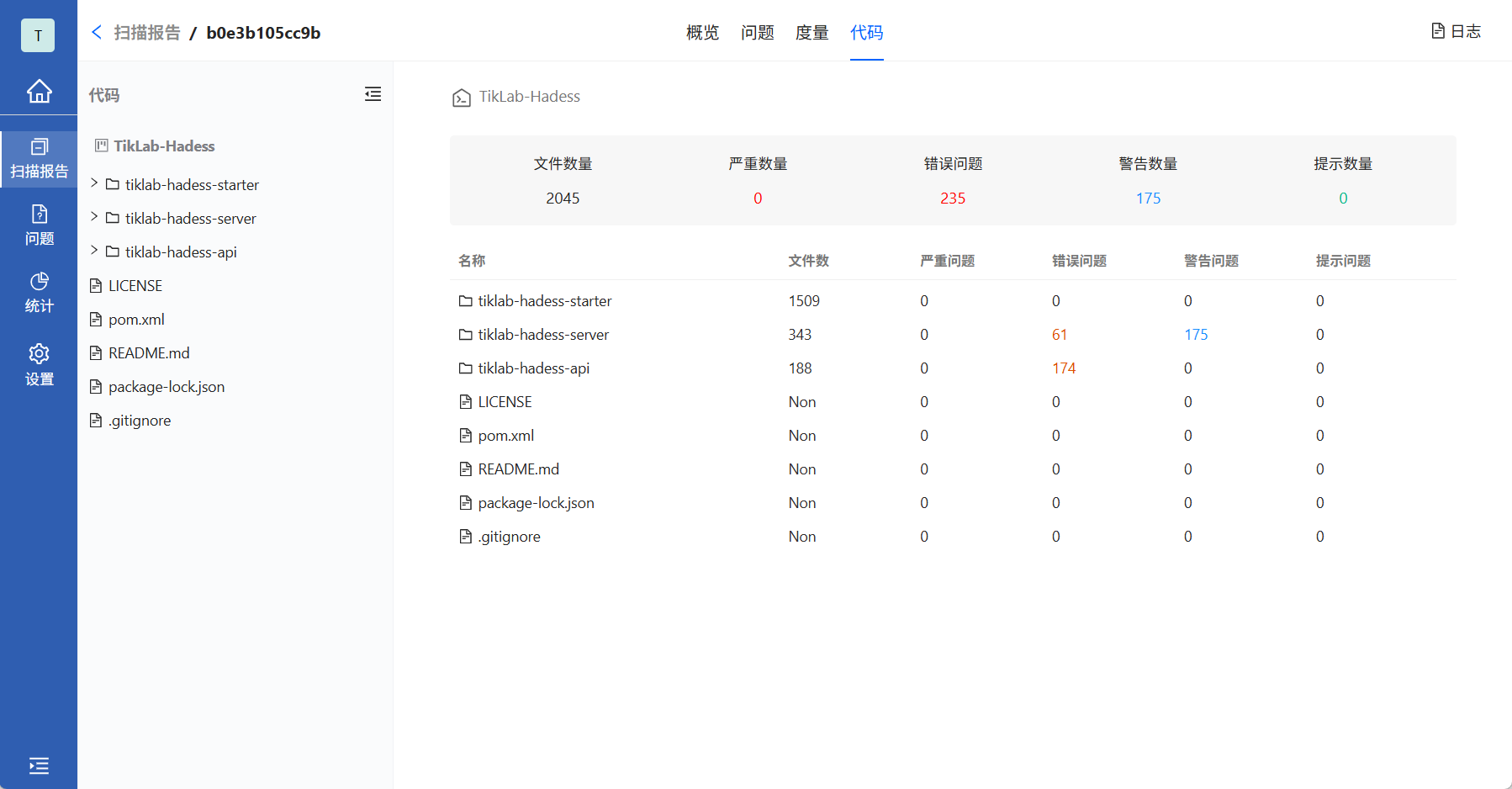The height and width of the screenshot is (789, 1512).
Task: Click the 61 error count for tiklab-hadess-server
Action: 1060,335
